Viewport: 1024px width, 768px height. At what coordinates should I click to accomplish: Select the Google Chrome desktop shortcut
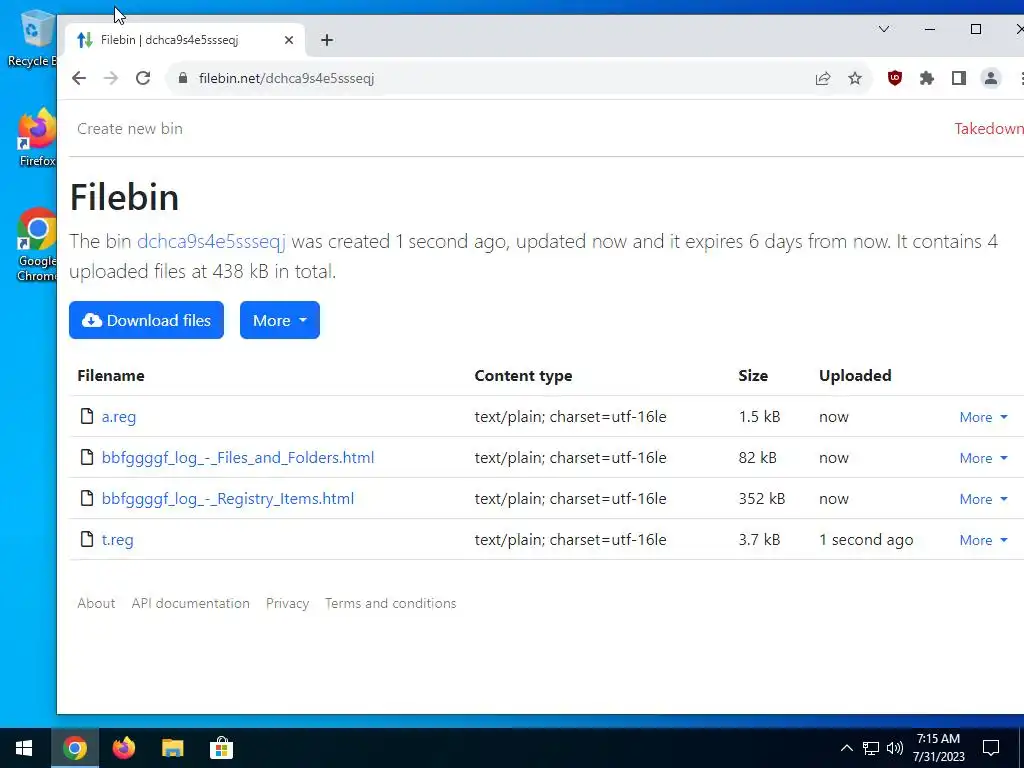(37, 245)
